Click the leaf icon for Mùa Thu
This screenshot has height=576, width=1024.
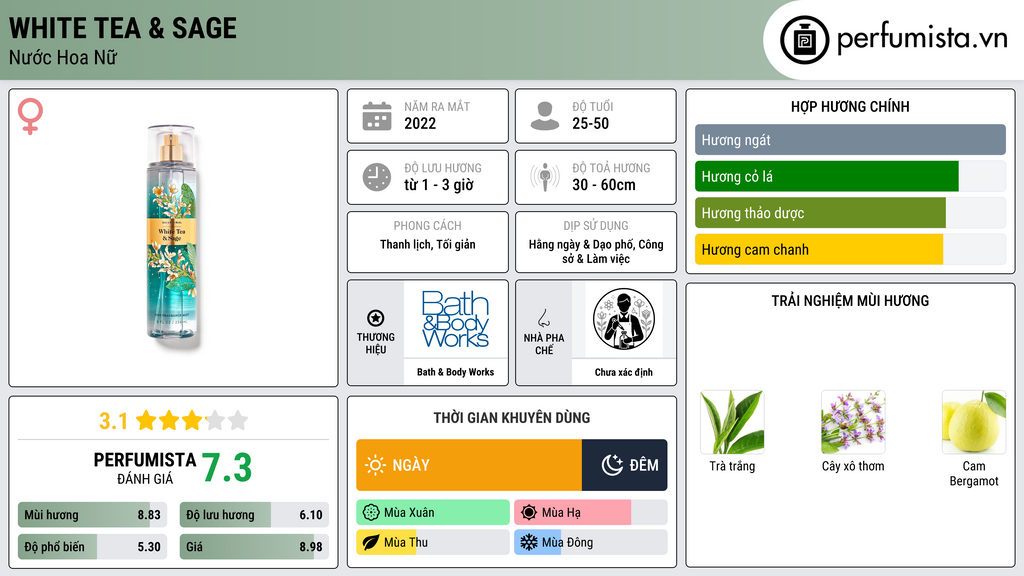click(370, 542)
